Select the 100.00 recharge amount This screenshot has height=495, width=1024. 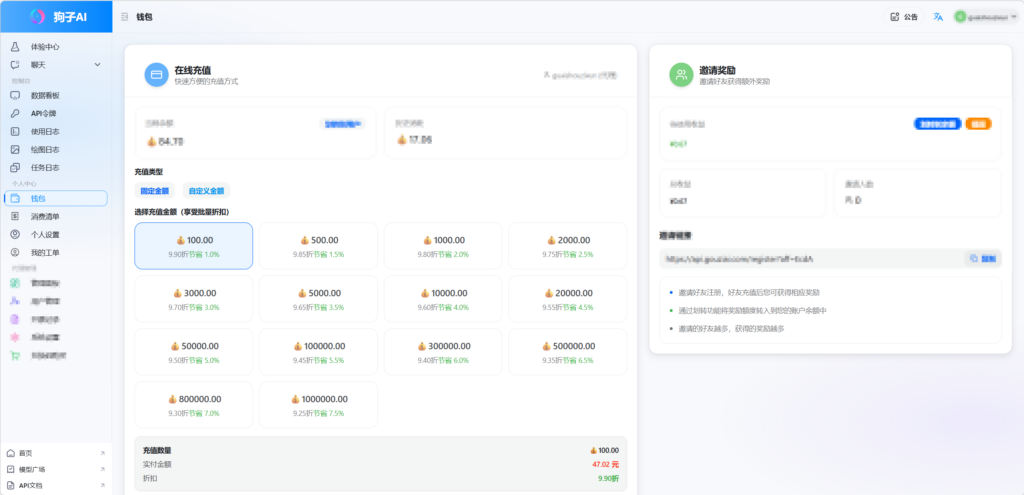(x=194, y=246)
